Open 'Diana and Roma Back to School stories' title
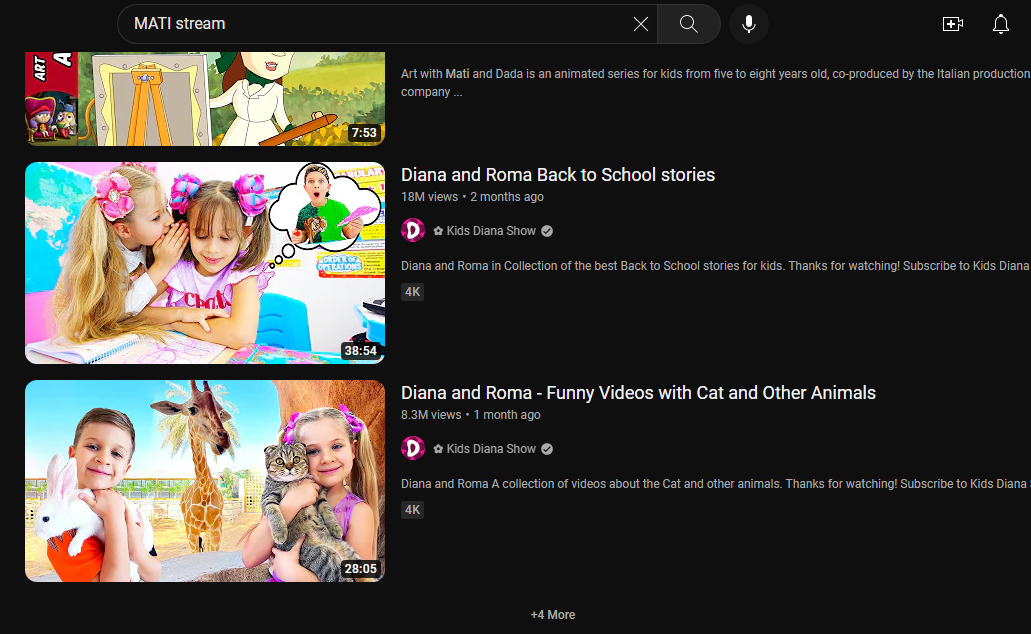 pos(558,175)
